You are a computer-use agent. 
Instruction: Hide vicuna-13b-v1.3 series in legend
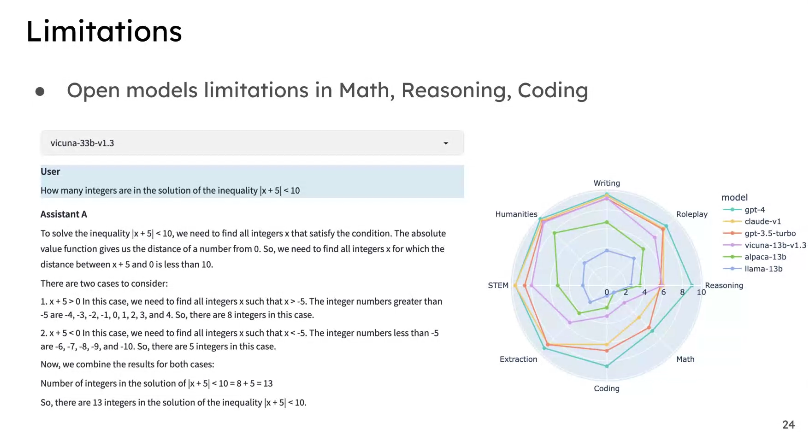point(764,245)
